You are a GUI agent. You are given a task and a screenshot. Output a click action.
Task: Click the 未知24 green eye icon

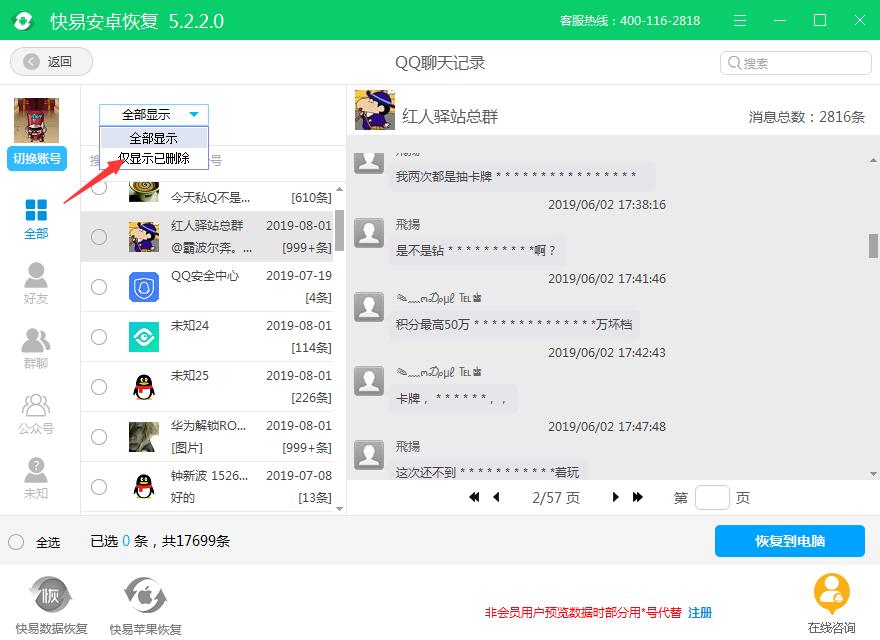click(x=144, y=337)
